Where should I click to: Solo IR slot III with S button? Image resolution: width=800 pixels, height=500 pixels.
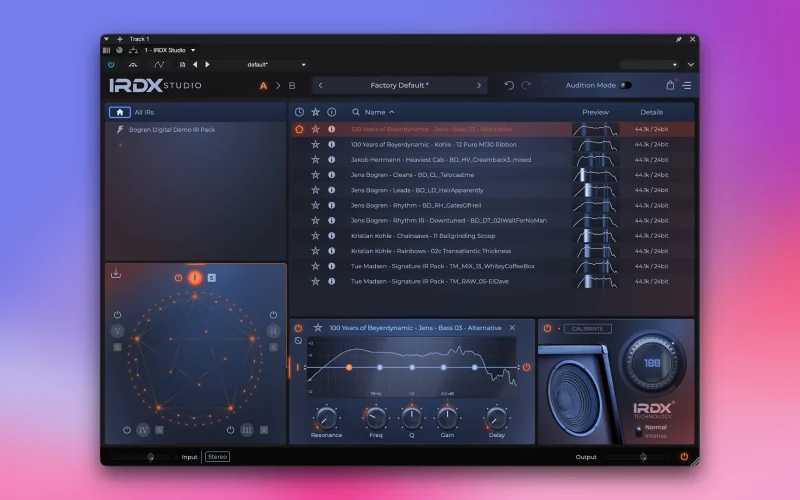(x=264, y=430)
